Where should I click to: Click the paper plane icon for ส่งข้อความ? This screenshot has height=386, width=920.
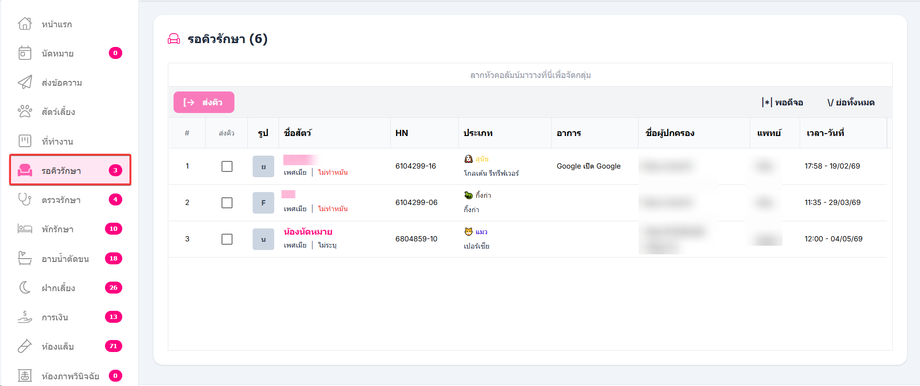pos(25,83)
